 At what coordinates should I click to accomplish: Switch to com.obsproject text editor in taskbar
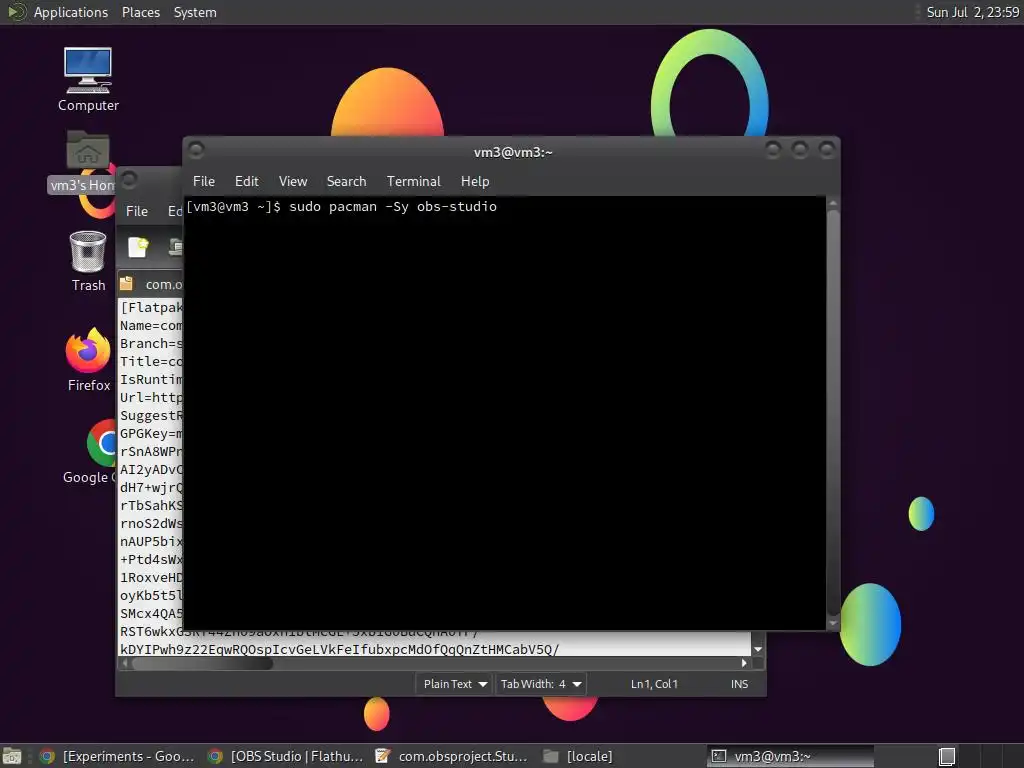(453, 756)
